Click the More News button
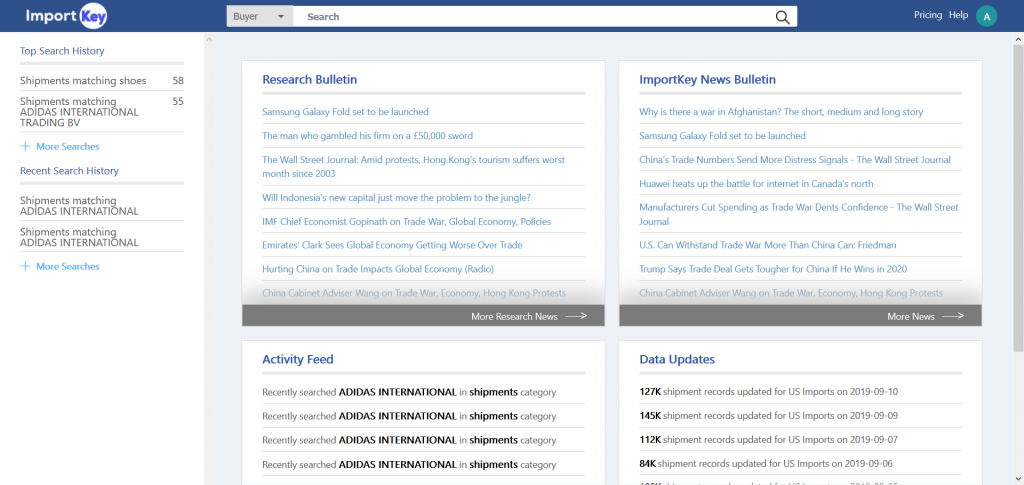Screen dimensions: 1024x485 tap(801, 316)
